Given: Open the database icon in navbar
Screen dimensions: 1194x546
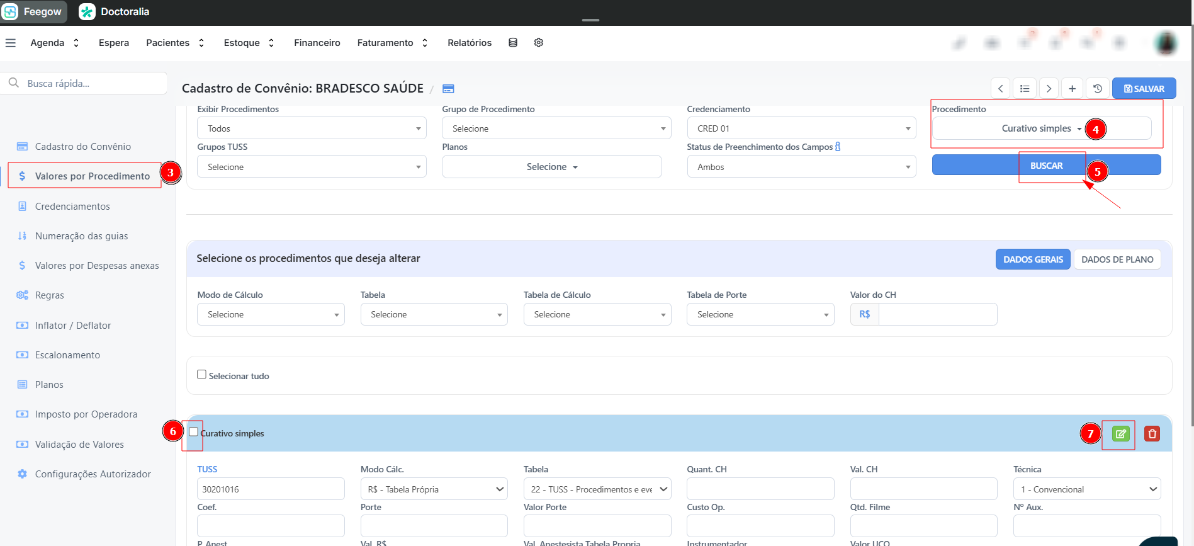Looking at the screenshot, I should (x=512, y=43).
